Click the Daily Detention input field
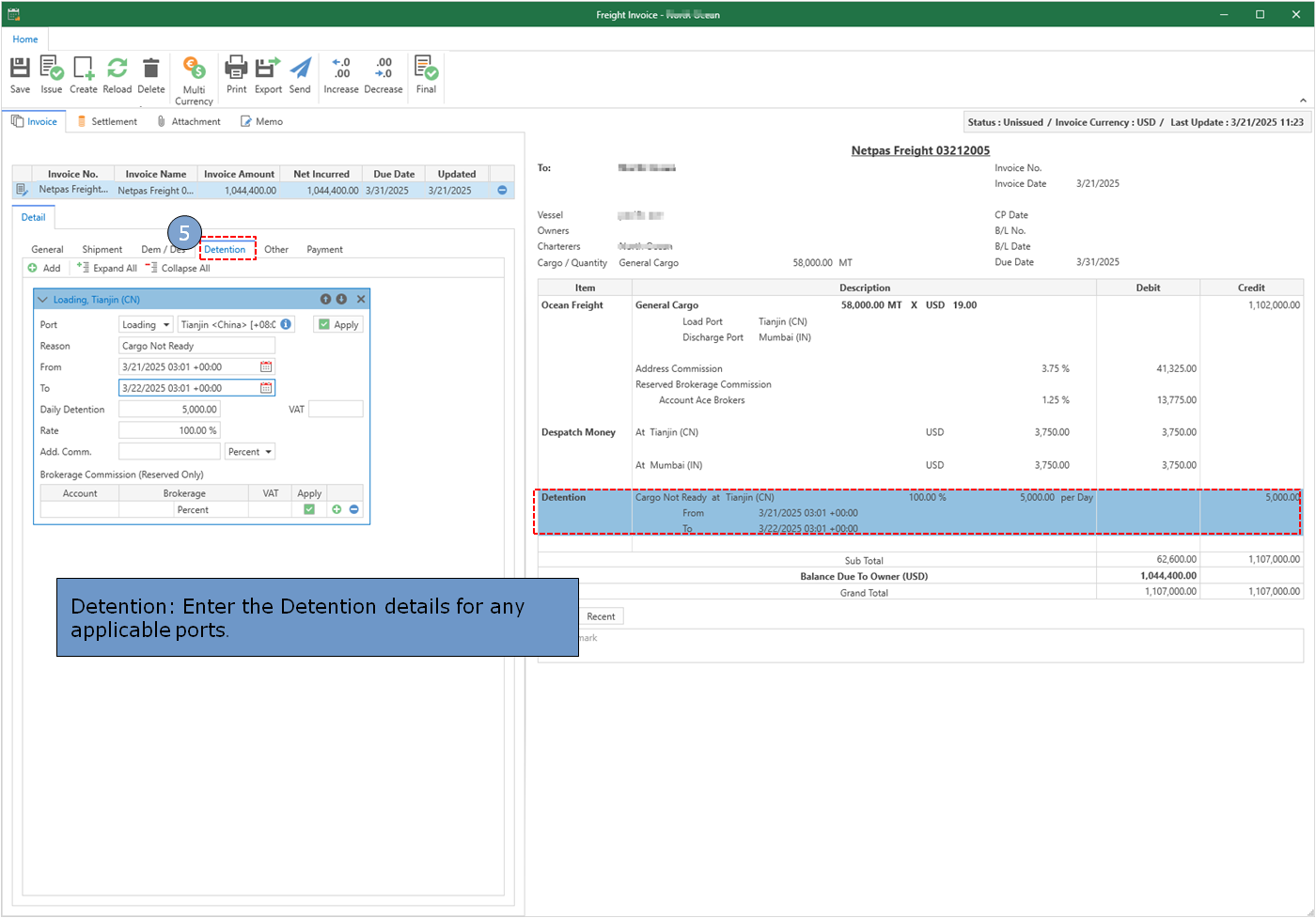The width and height of the screenshot is (1316, 918). tap(169, 410)
